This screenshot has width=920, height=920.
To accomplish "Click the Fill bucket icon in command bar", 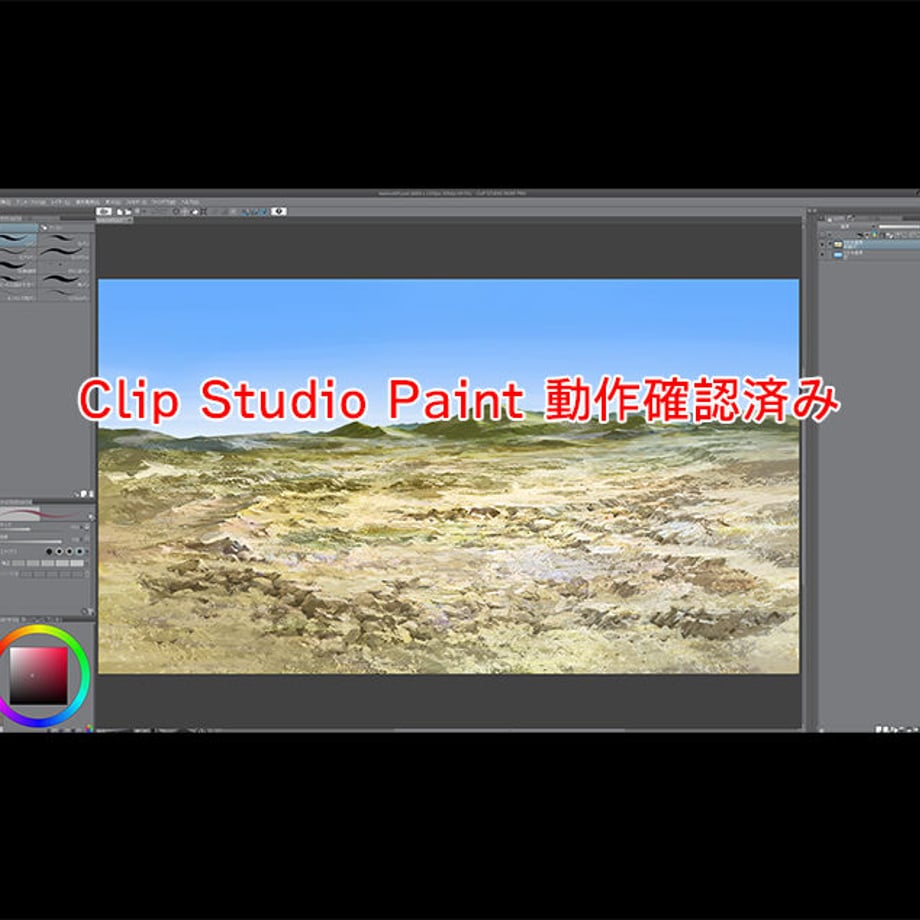I will point(195,212).
